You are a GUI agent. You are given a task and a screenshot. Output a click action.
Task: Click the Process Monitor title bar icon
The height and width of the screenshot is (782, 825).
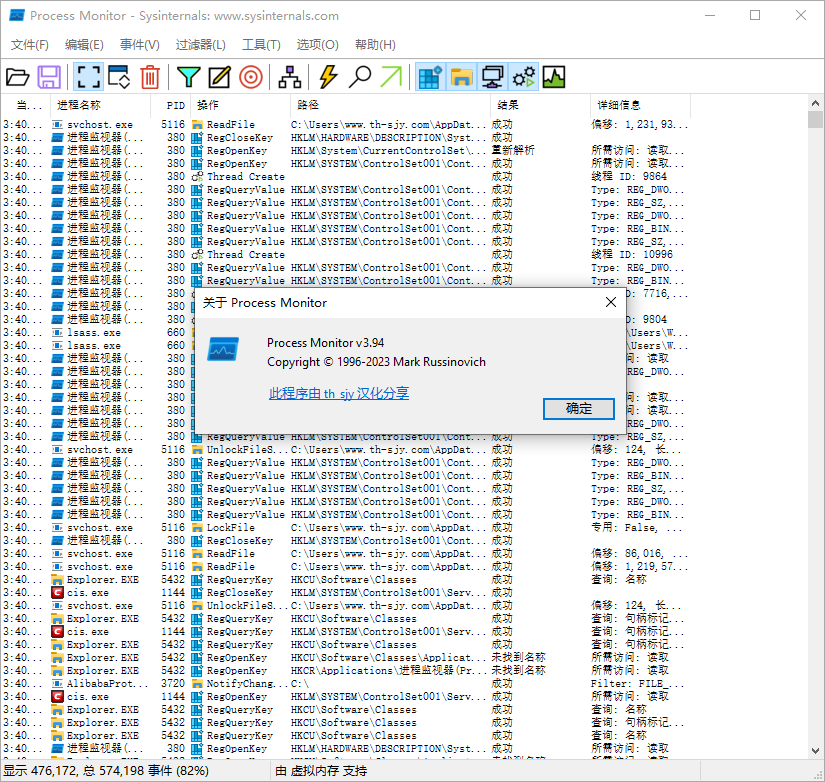pyautogui.click(x=17, y=15)
